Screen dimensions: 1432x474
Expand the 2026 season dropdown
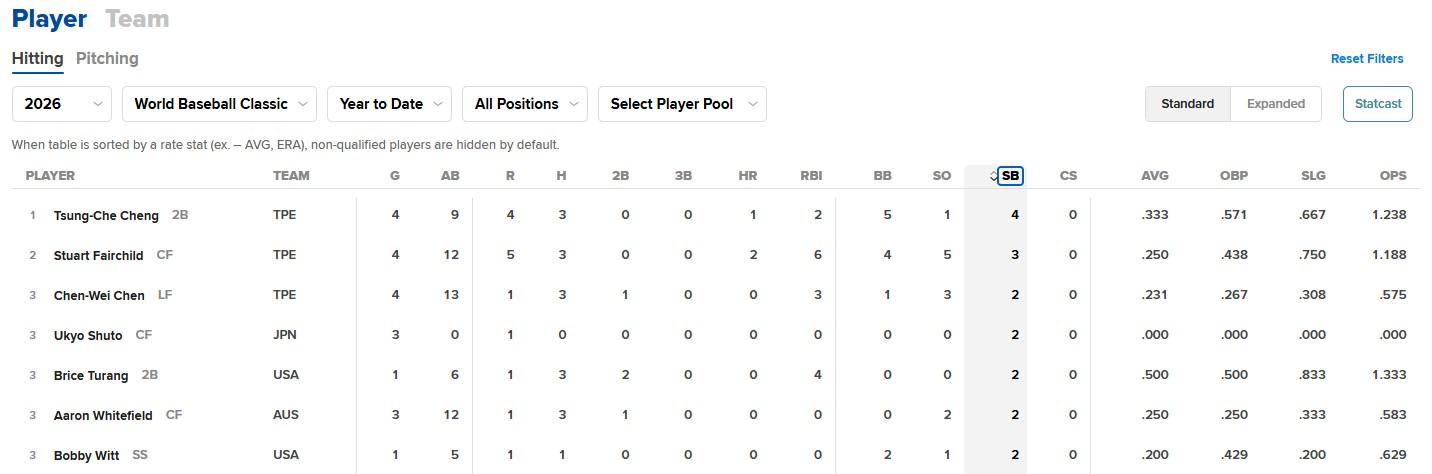point(62,104)
